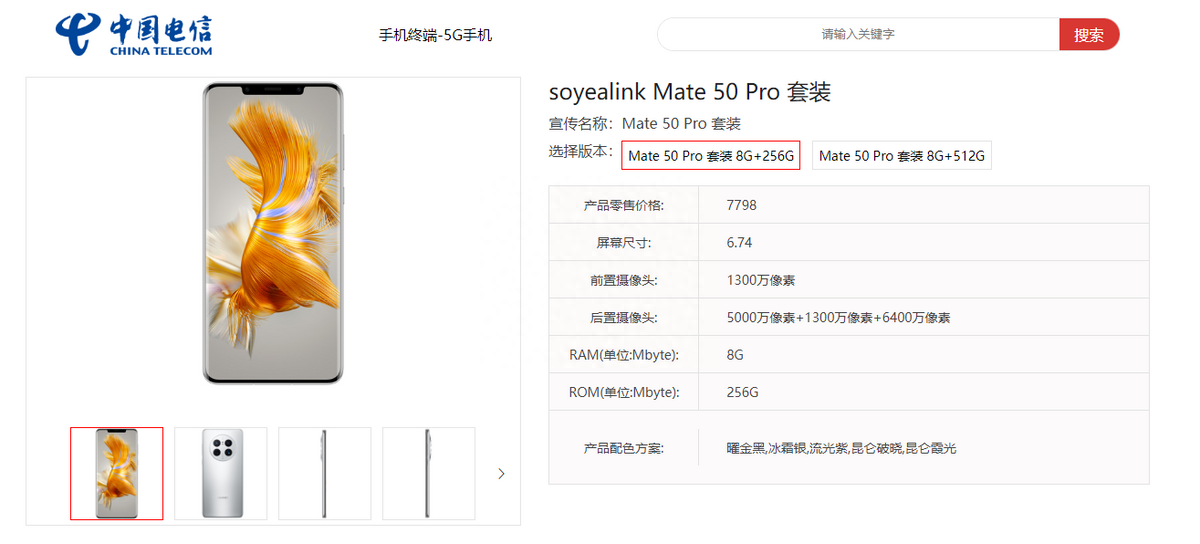This screenshot has height=544, width=1200.
Task: Click the 屏幕尺寸 row label
Action: [x=624, y=243]
